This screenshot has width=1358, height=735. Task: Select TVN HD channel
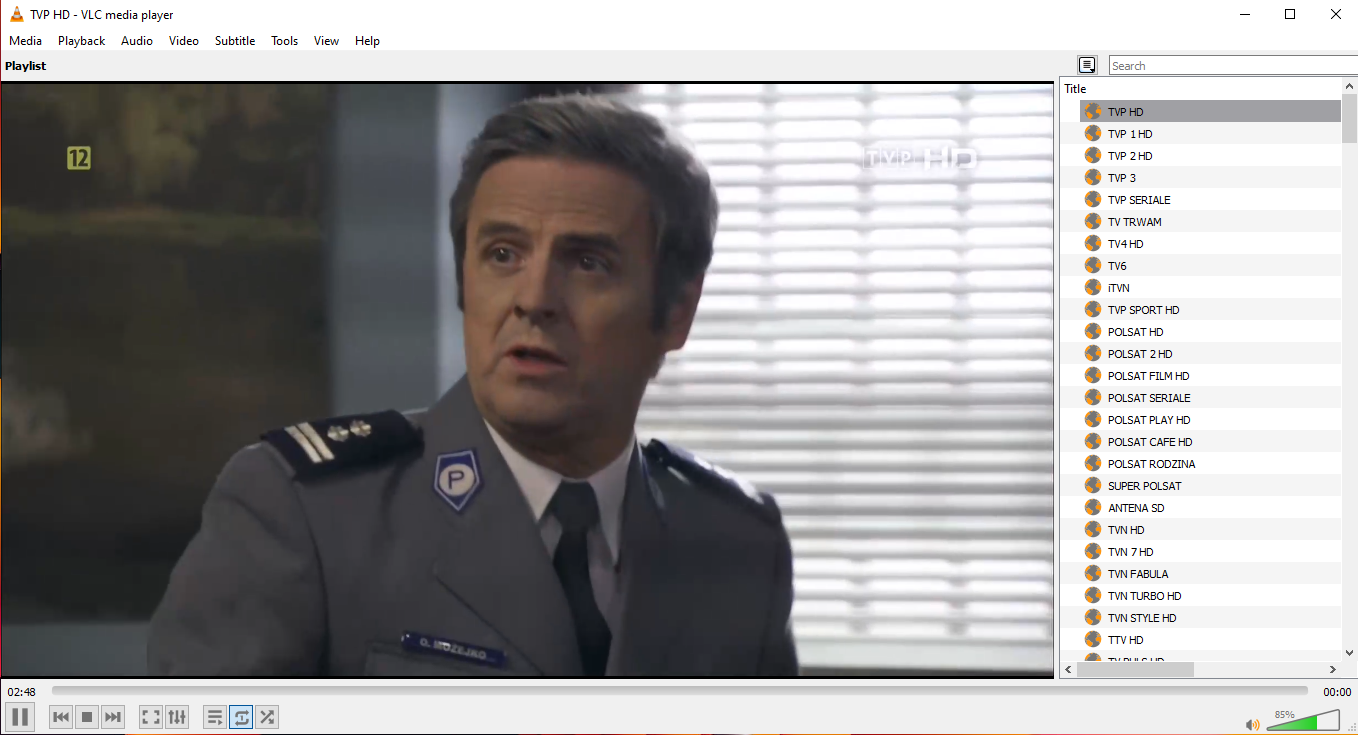pyautogui.click(x=1210, y=530)
